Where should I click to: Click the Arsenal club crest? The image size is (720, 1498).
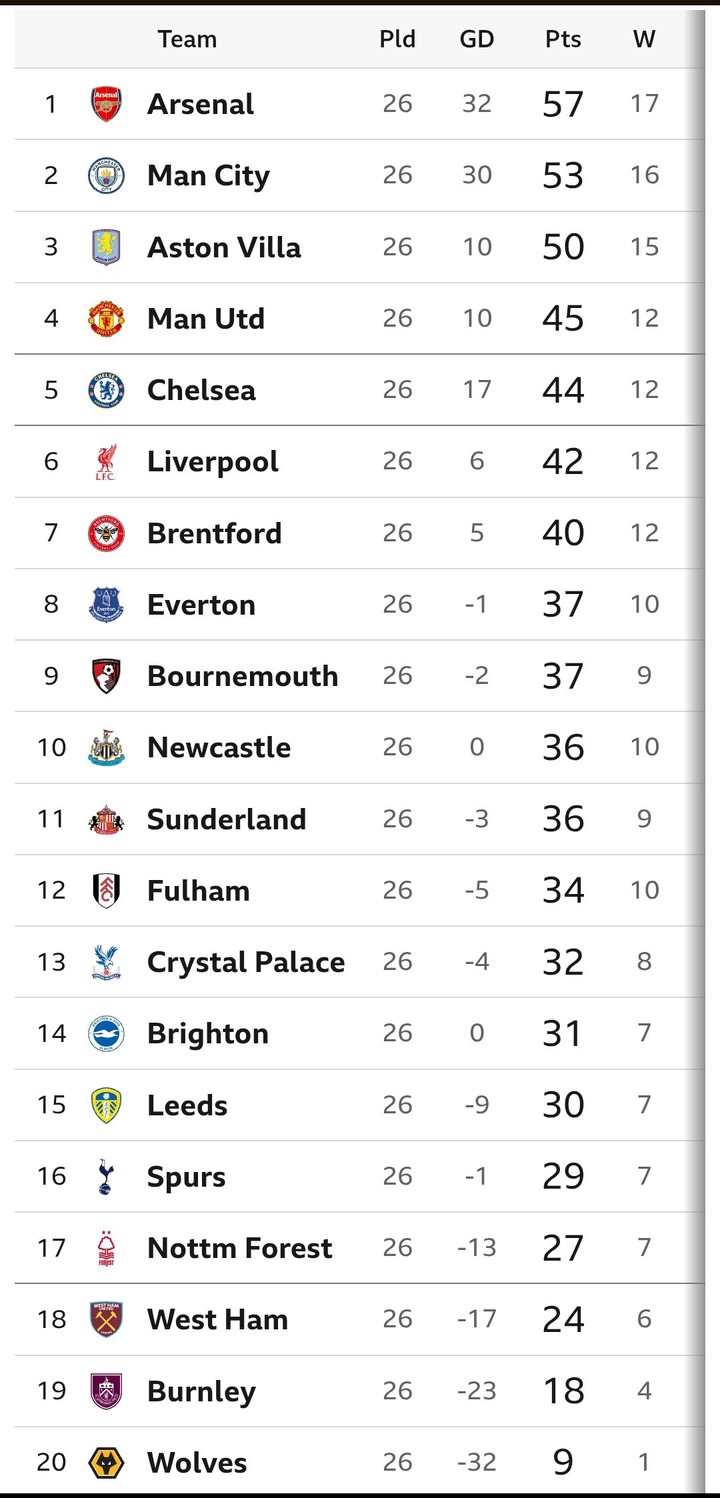pyautogui.click(x=106, y=104)
